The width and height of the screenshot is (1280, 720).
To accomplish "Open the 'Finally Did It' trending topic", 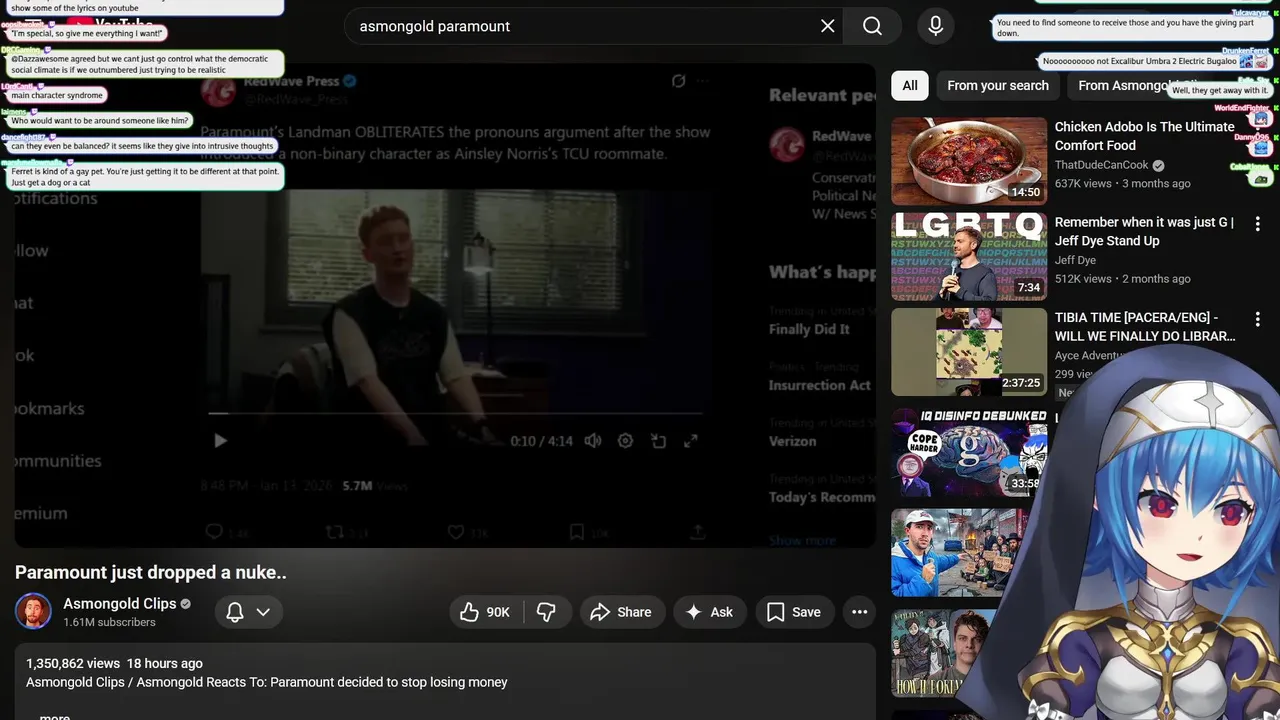I will [809, 329].
